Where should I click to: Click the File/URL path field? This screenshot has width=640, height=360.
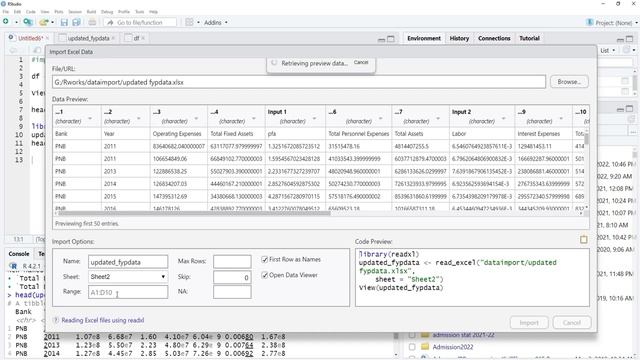tap(299, 82)
